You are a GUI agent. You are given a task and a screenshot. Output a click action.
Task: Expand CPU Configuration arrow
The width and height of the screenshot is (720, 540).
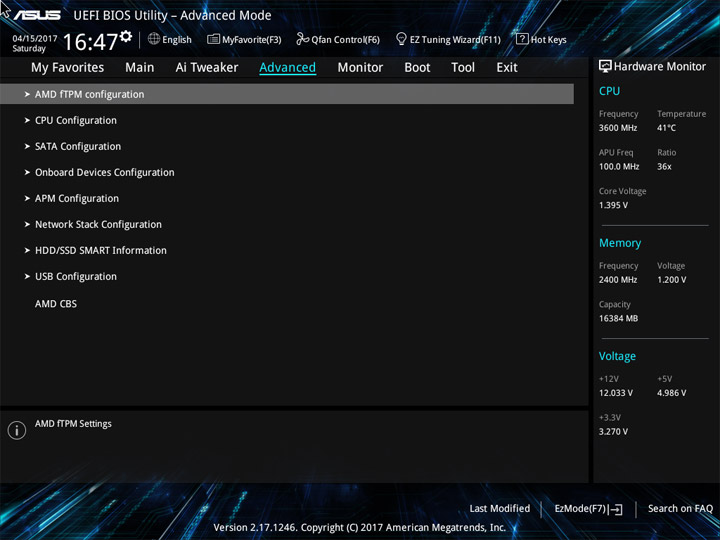(x=27, y=120)
